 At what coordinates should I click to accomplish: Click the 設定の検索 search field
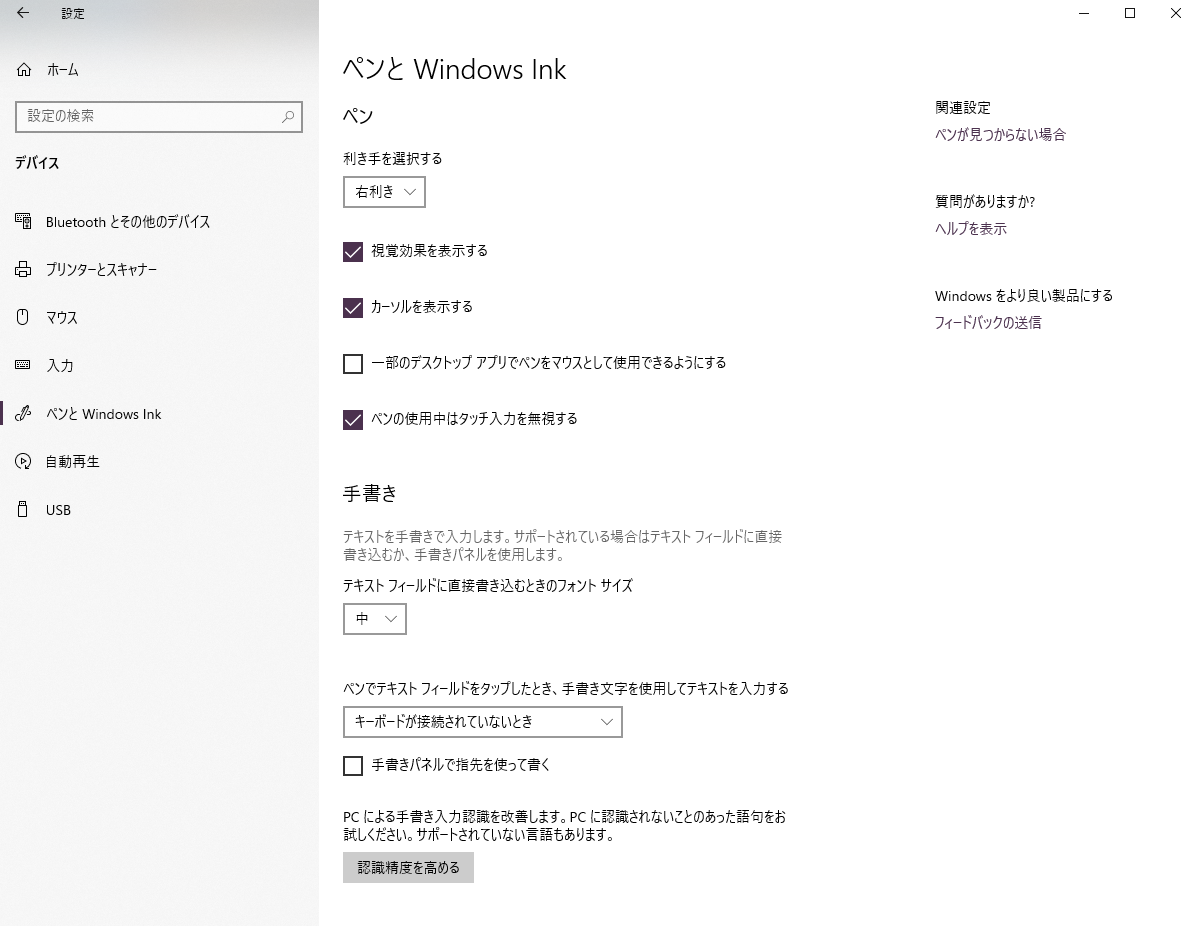click(x=159, y=117)
